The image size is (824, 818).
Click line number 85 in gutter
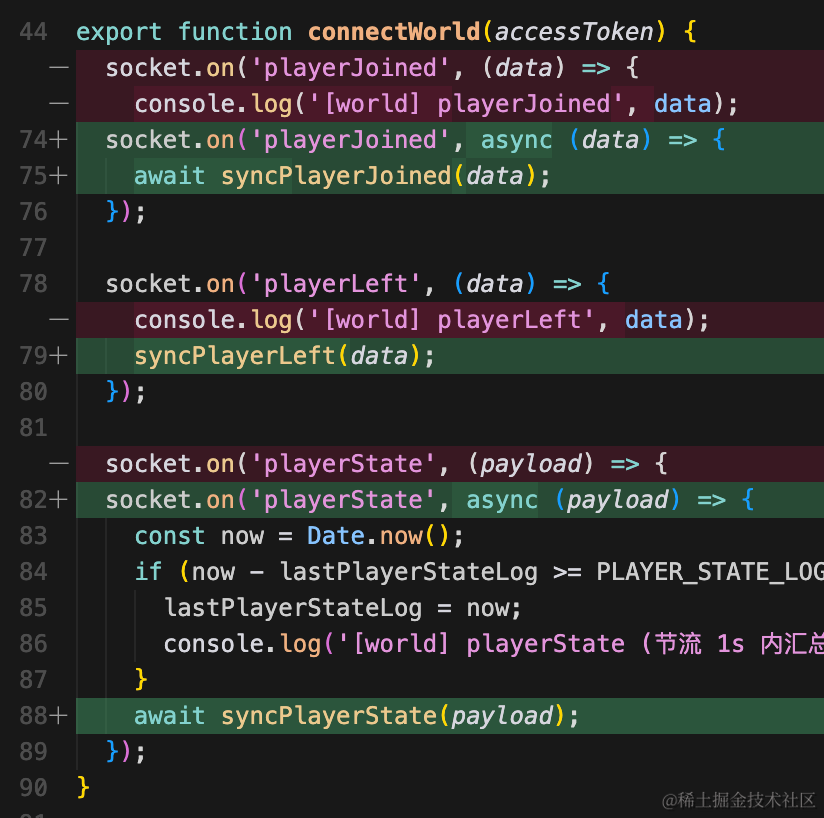point(34,608)
